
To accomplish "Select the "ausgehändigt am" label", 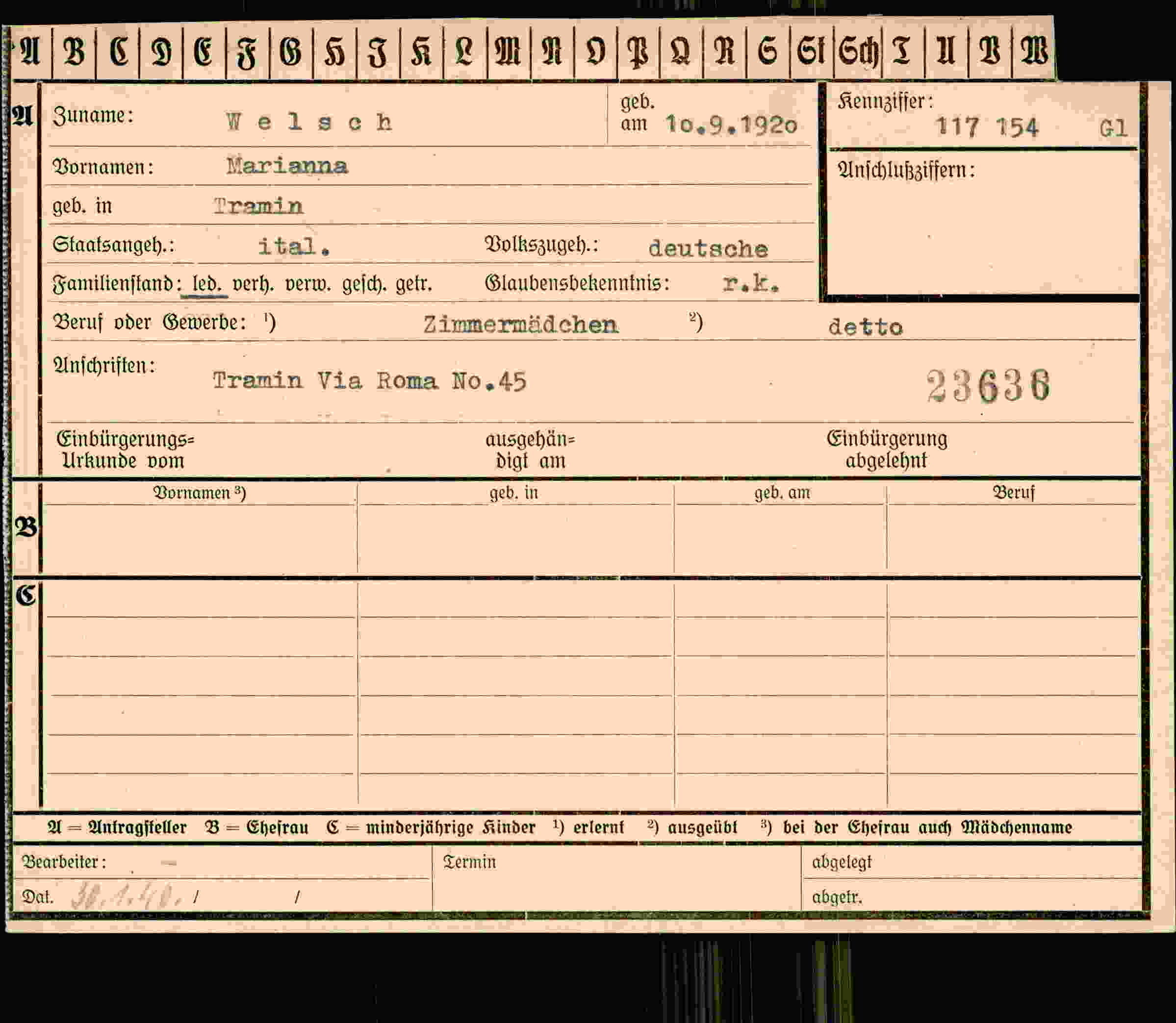I will click(530, 450).
